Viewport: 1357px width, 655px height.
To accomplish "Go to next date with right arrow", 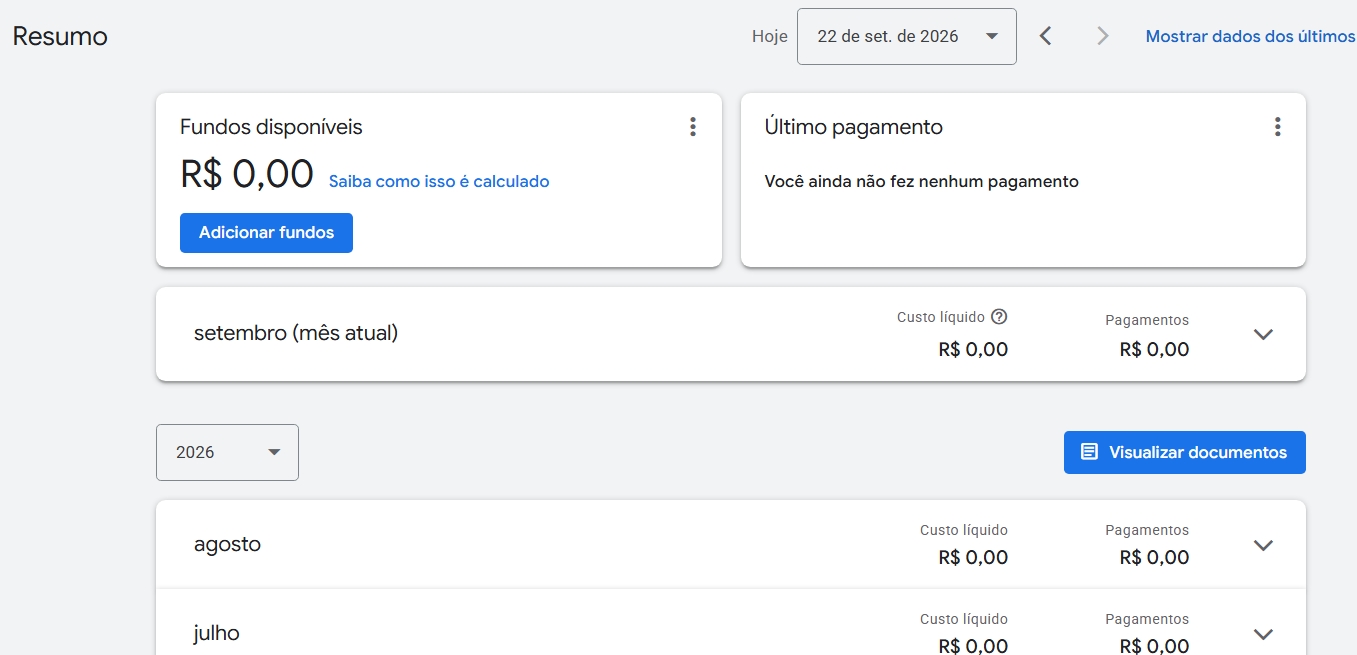I will 1103,37.
